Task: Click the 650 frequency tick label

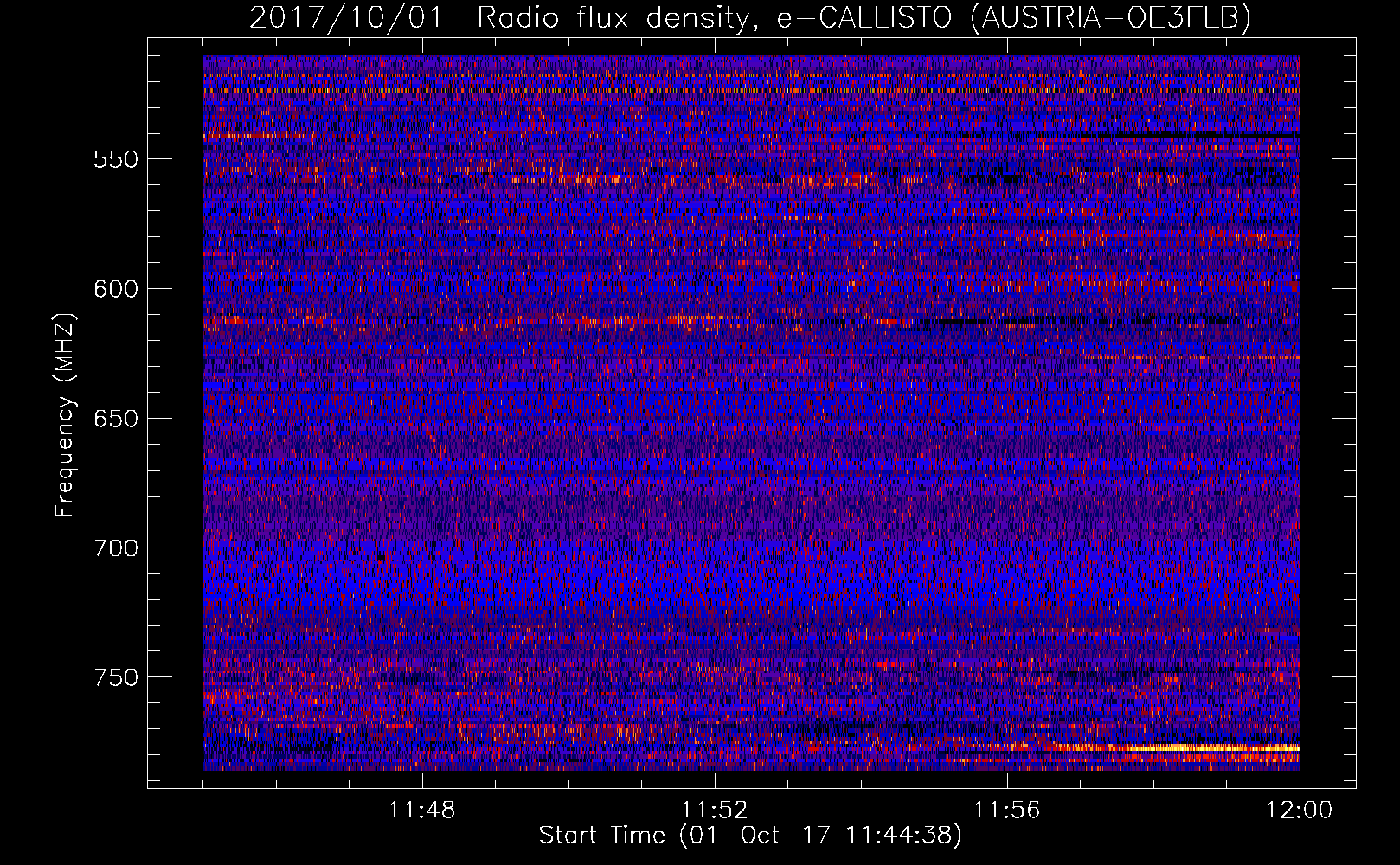Action: (x=116, y=419)
